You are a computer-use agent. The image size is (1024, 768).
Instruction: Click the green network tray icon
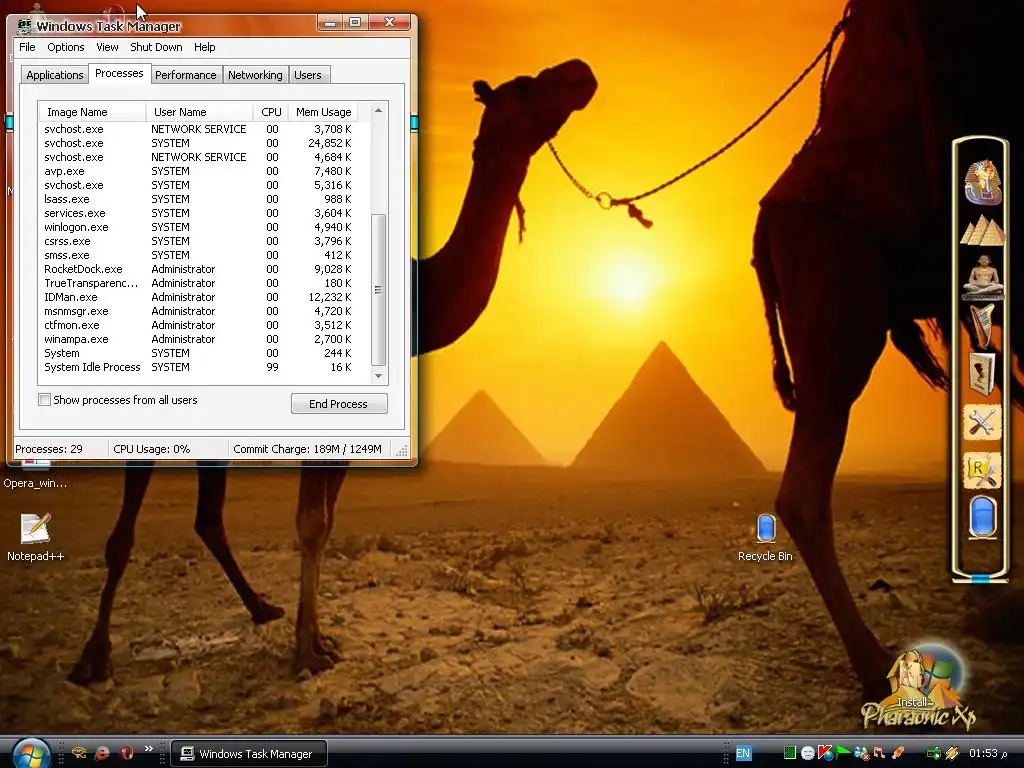tap(934, 754)
